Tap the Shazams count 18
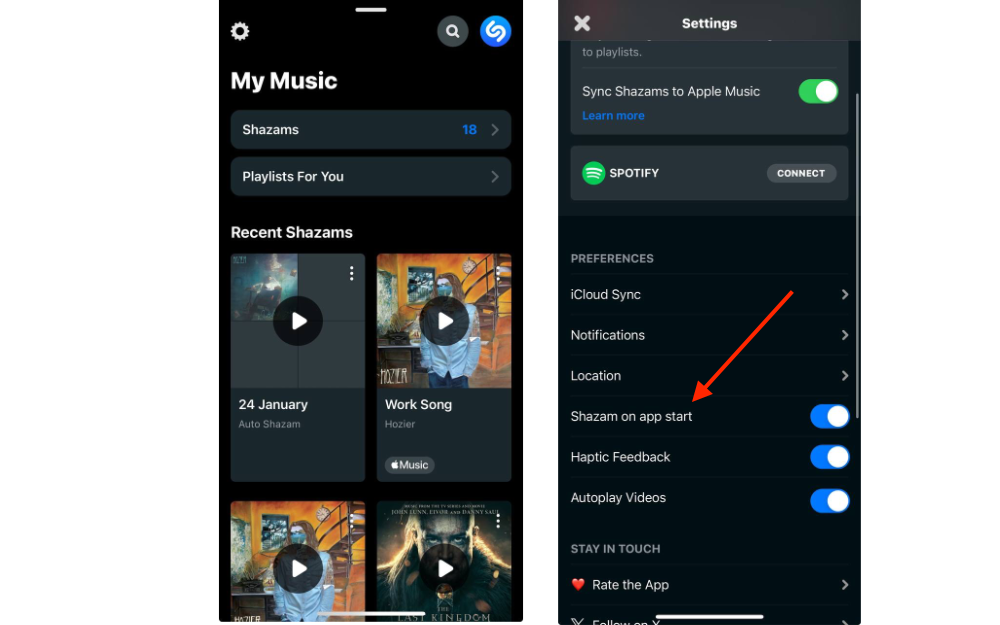Screen dimensions: 1000x625 pos(469,129)
